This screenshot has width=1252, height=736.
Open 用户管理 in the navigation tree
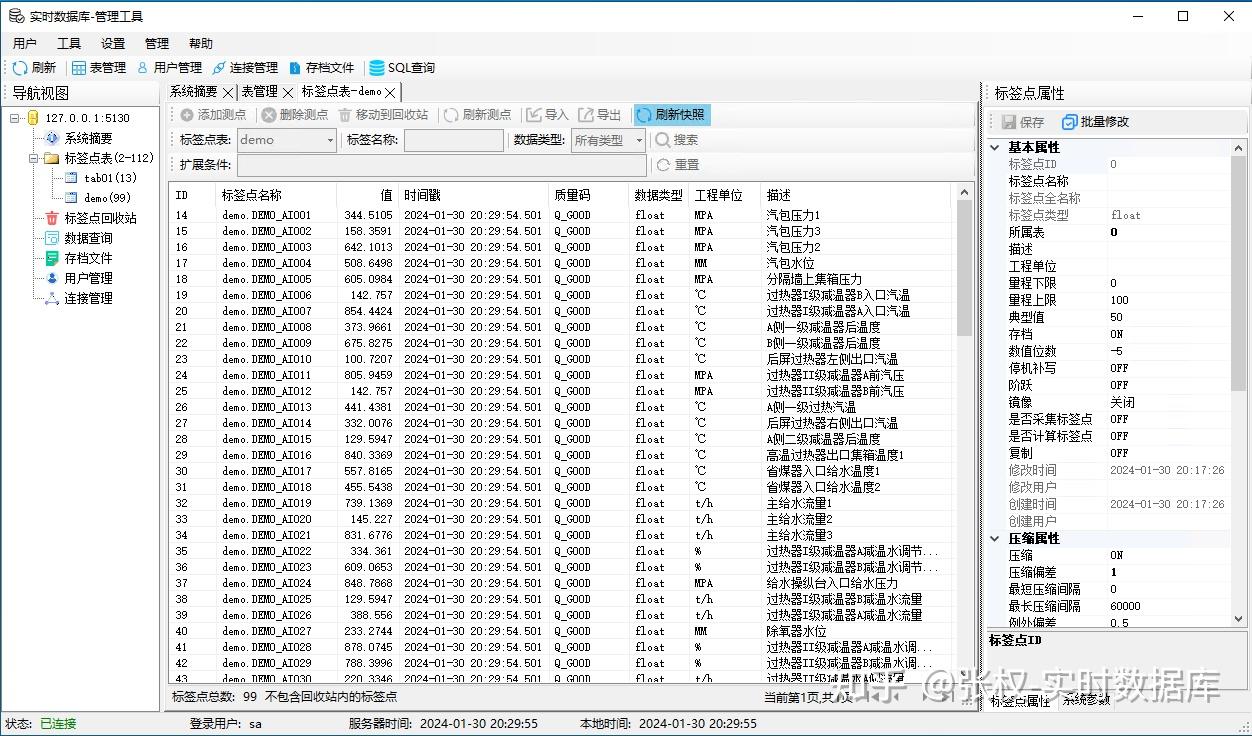click(x=88, y=278)
